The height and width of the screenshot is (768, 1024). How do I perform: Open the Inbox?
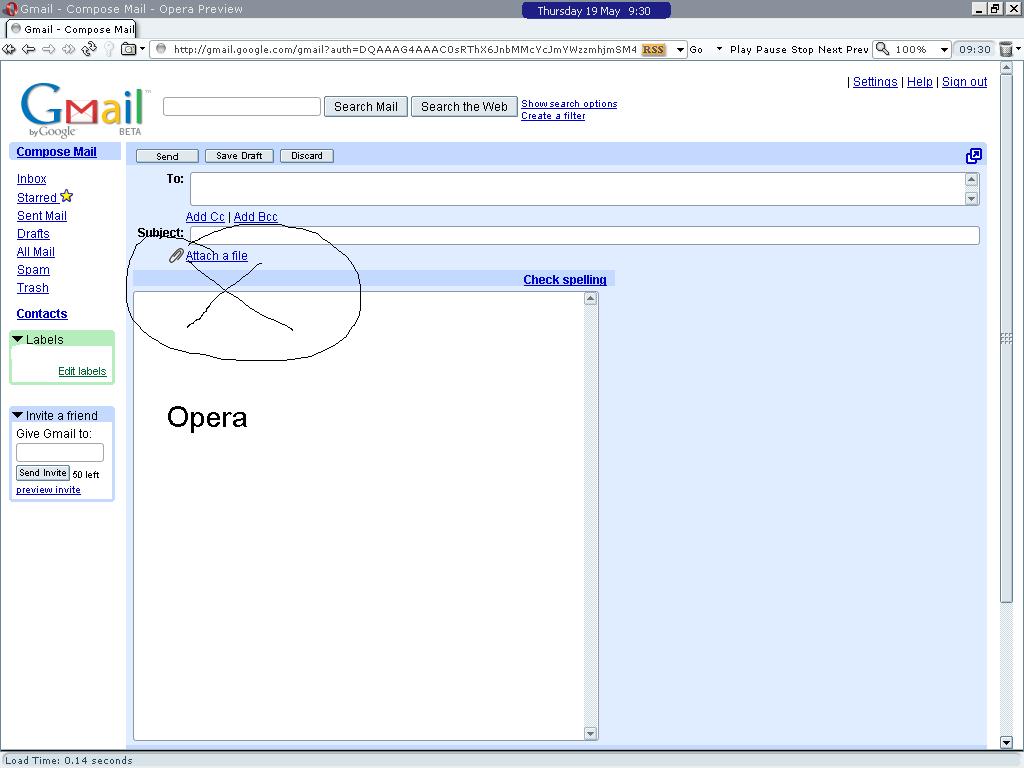tap(31, 179)
